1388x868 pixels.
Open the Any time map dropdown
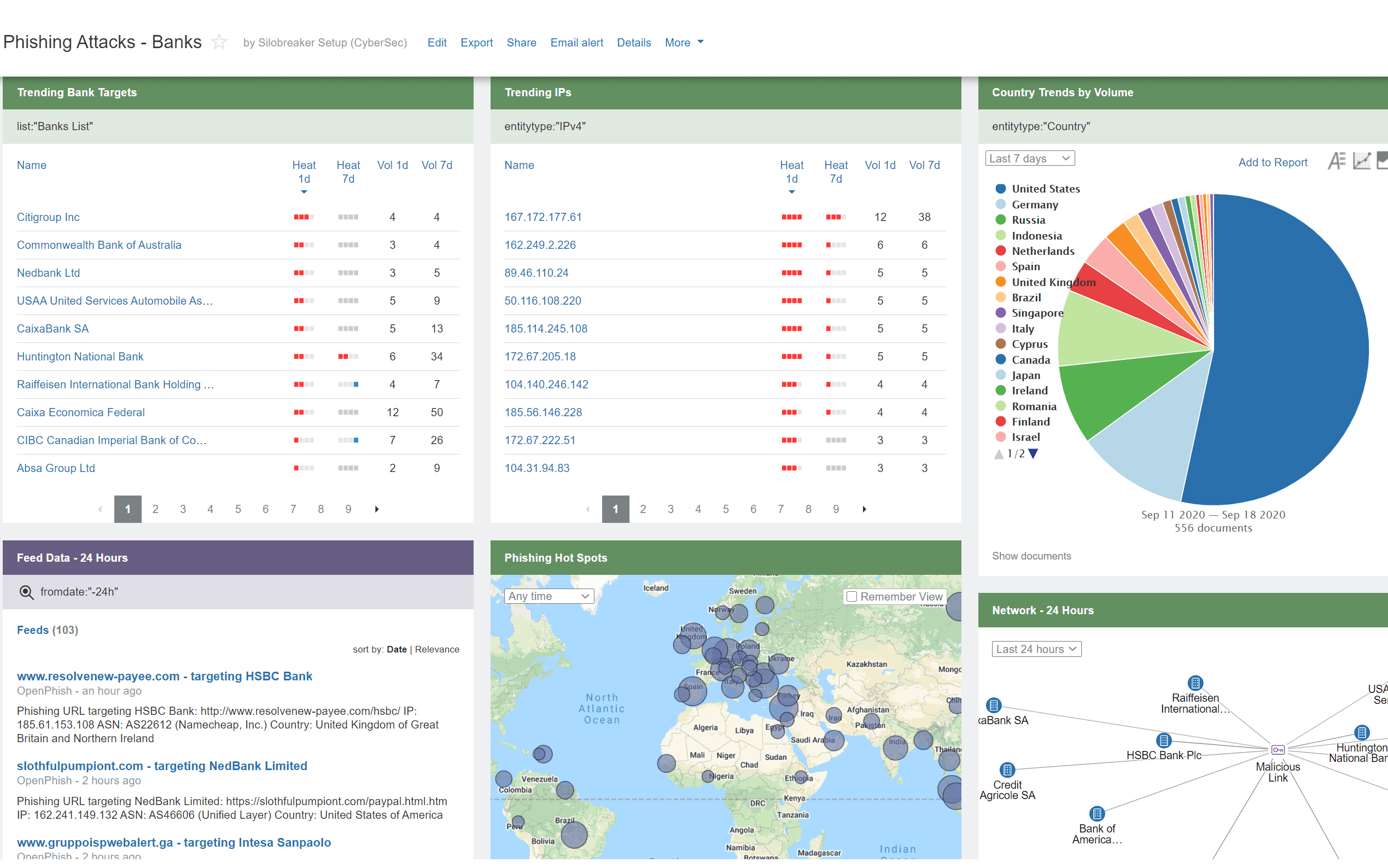(549, 596)
